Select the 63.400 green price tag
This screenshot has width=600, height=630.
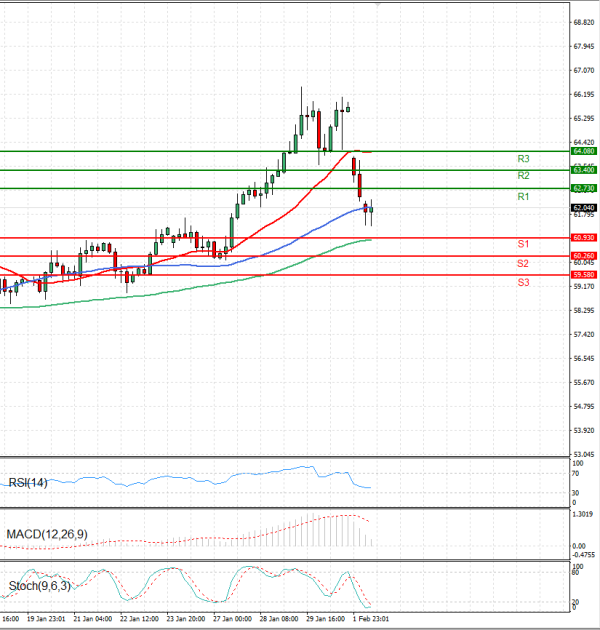[x=584, y=170]
